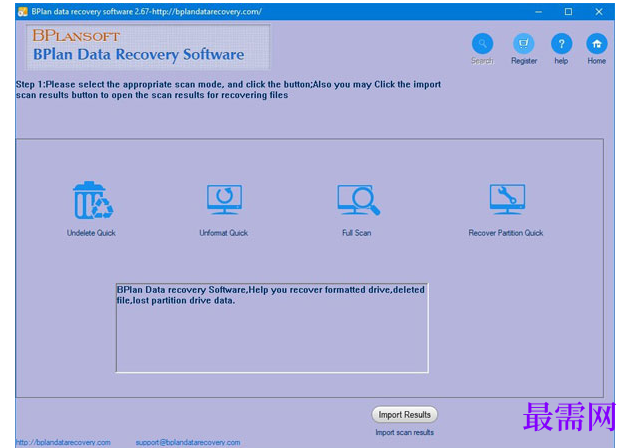Select Recover Partition Quick wrench icon
635x448 pixels.
click(507, 199)
